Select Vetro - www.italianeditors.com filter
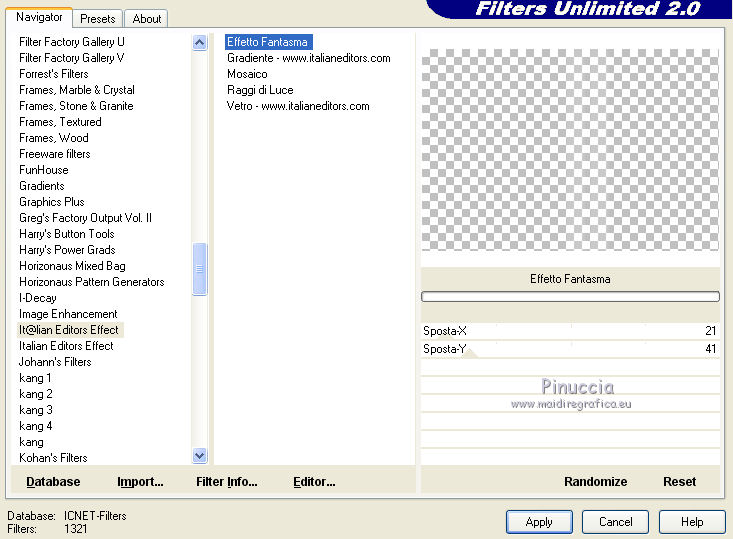The height and width of the screenshot is (539, 733). click(x=298, y=106)
